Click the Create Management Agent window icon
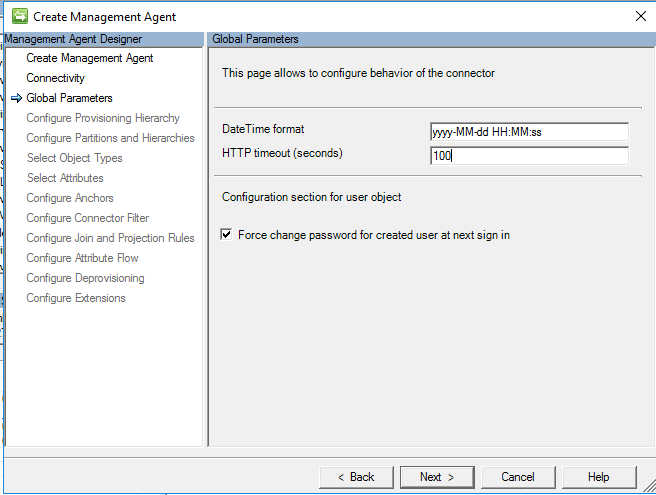This screenshot has height=495, width=656. pyautogui.click(x=19, y=16)
